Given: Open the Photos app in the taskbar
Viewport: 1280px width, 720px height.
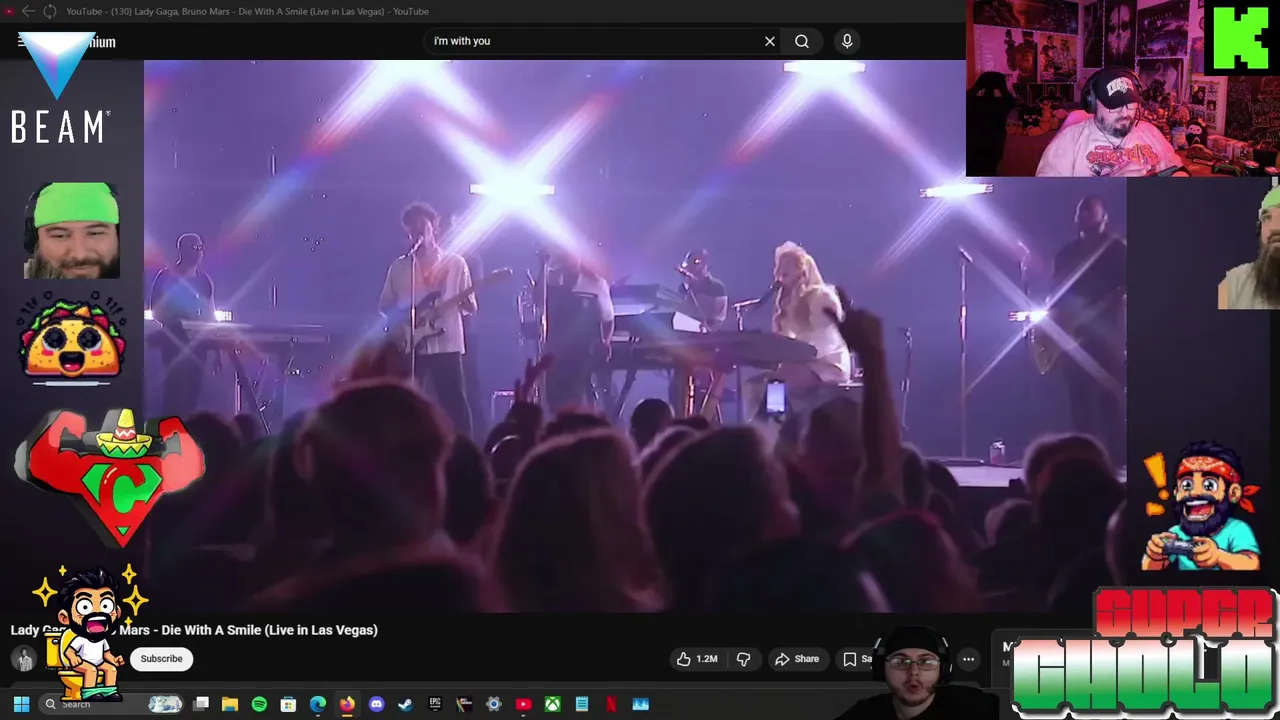Looking at the screenshot, I should tap(640, 704).
